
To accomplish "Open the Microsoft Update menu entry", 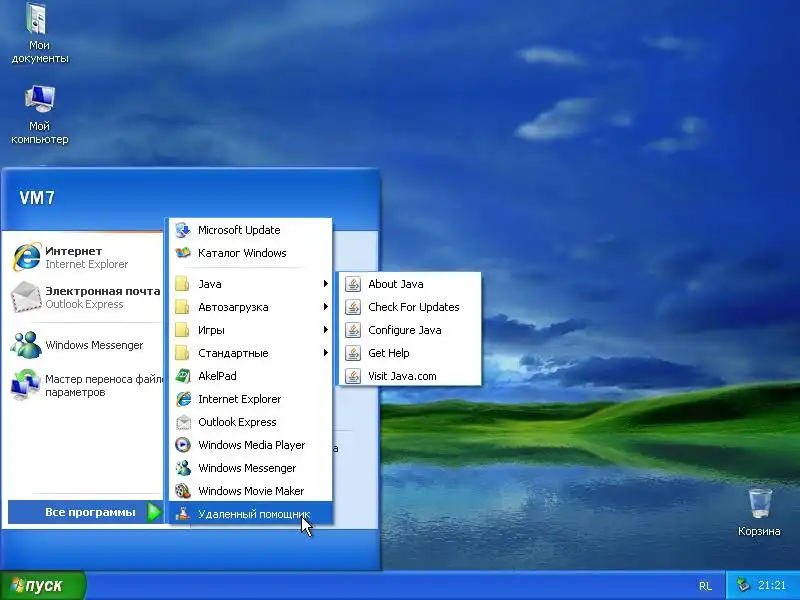I will click(251, 230).
